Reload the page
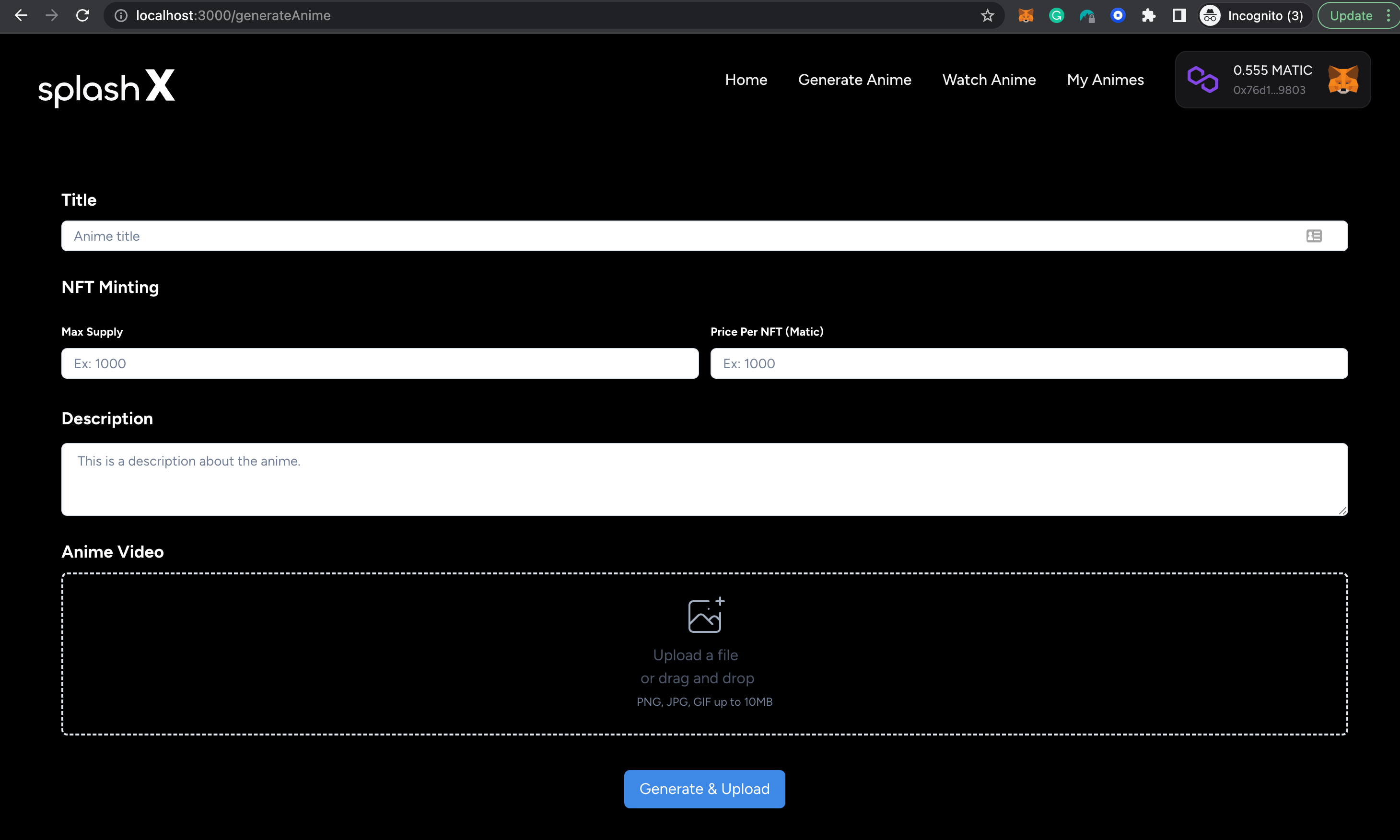Image resolution: width=1400 pixels, height=840 pixels. pyautogui.click(x=82, y=15)
